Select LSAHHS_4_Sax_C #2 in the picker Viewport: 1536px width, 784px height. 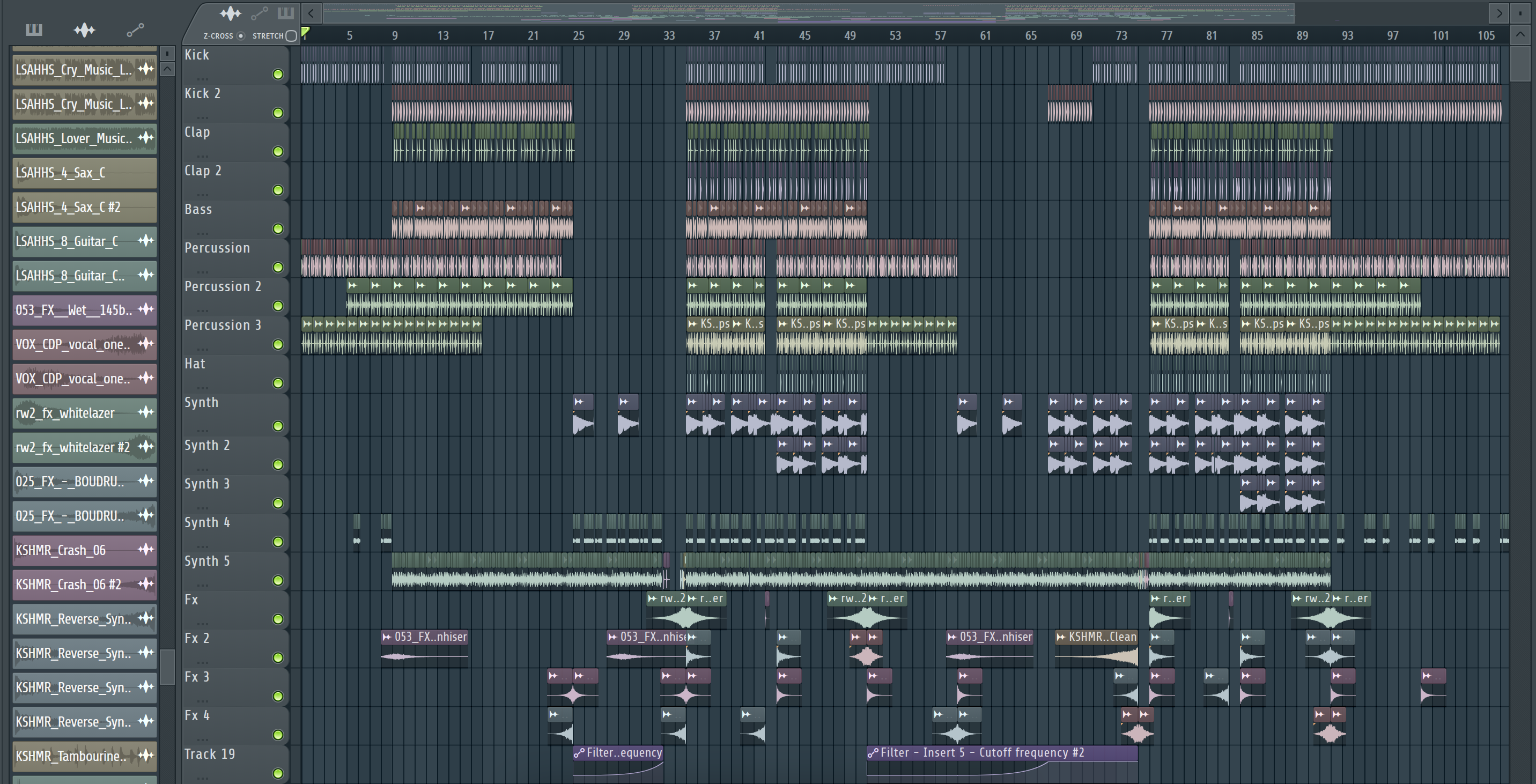click(x=85, y=208)
